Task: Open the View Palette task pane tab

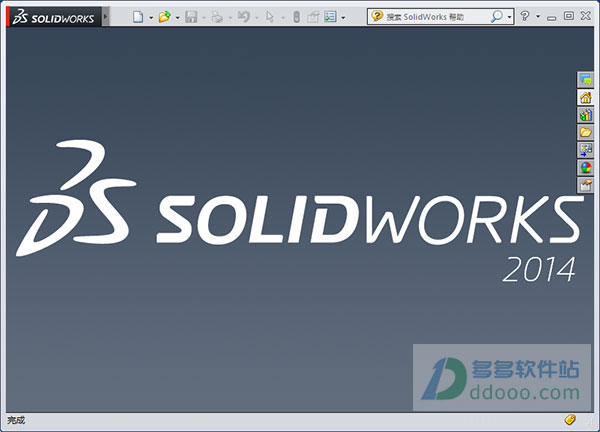Action: [585, 150]
